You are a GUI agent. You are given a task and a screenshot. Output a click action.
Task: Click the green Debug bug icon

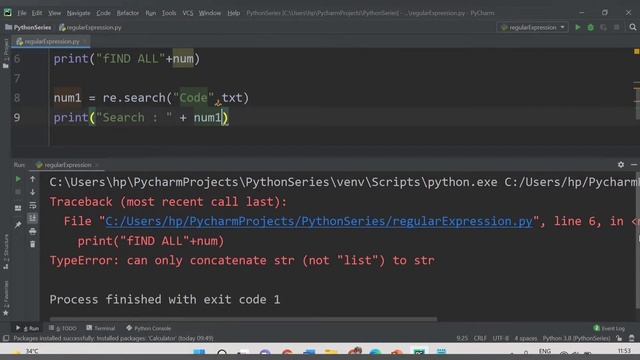(x=591, y=27)
